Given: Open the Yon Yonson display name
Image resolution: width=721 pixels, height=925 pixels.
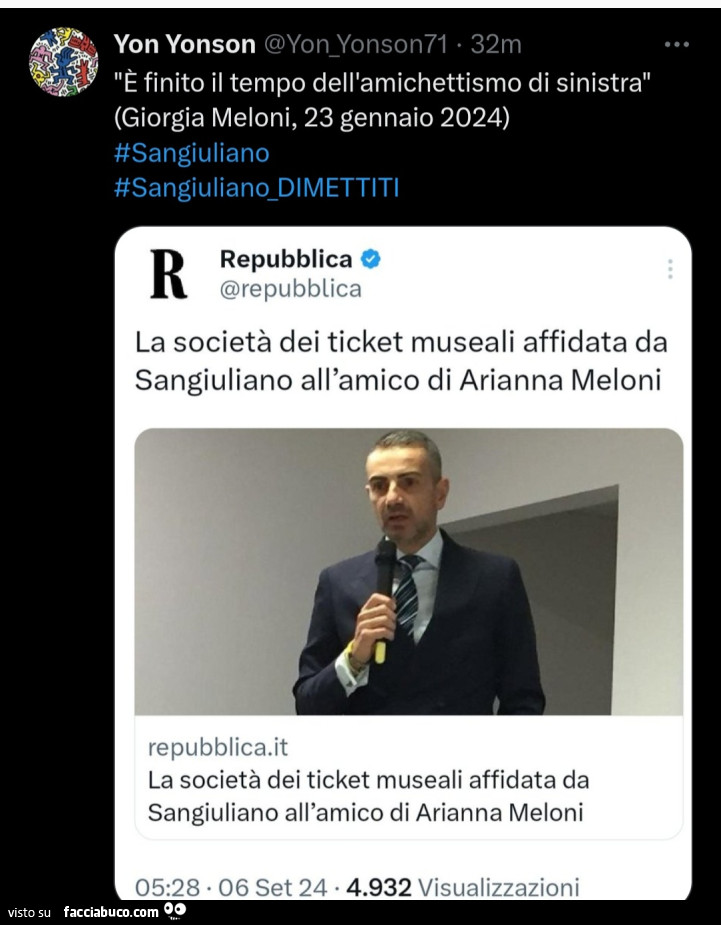Looking at the screenshot, I should [184, 44].
